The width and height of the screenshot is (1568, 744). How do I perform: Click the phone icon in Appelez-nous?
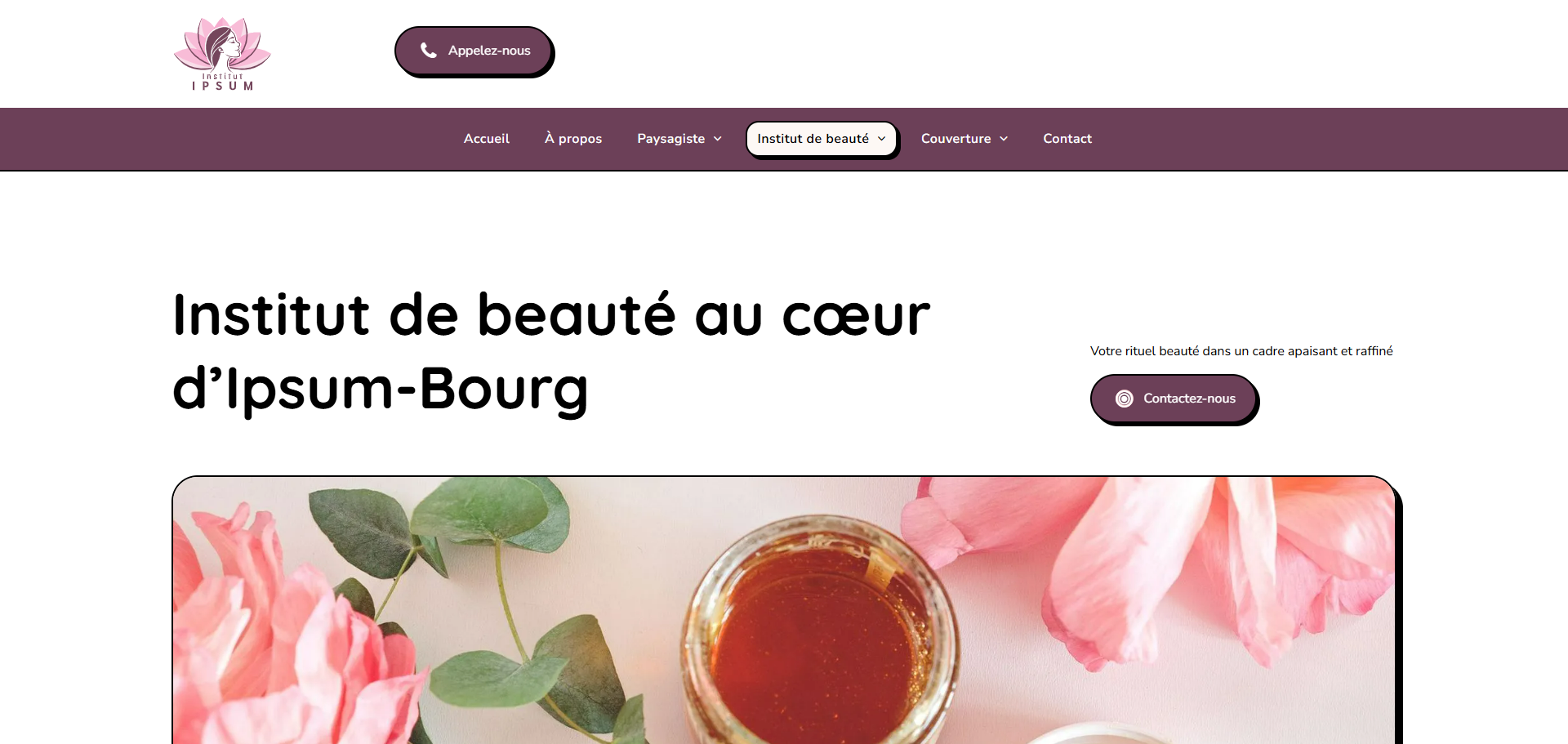[x=428, y=51]
